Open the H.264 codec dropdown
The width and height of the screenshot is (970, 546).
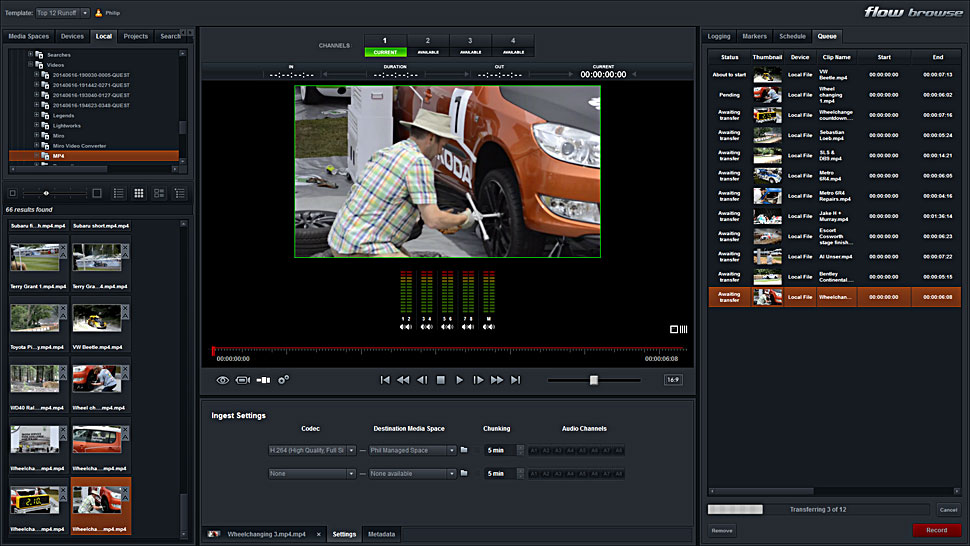click(x=312, y=451)
